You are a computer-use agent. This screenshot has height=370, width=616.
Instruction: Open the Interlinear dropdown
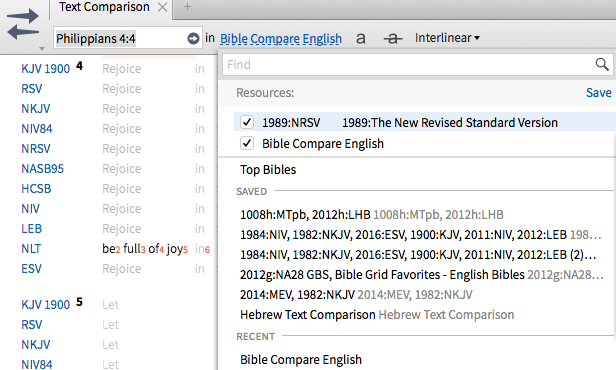447,38
